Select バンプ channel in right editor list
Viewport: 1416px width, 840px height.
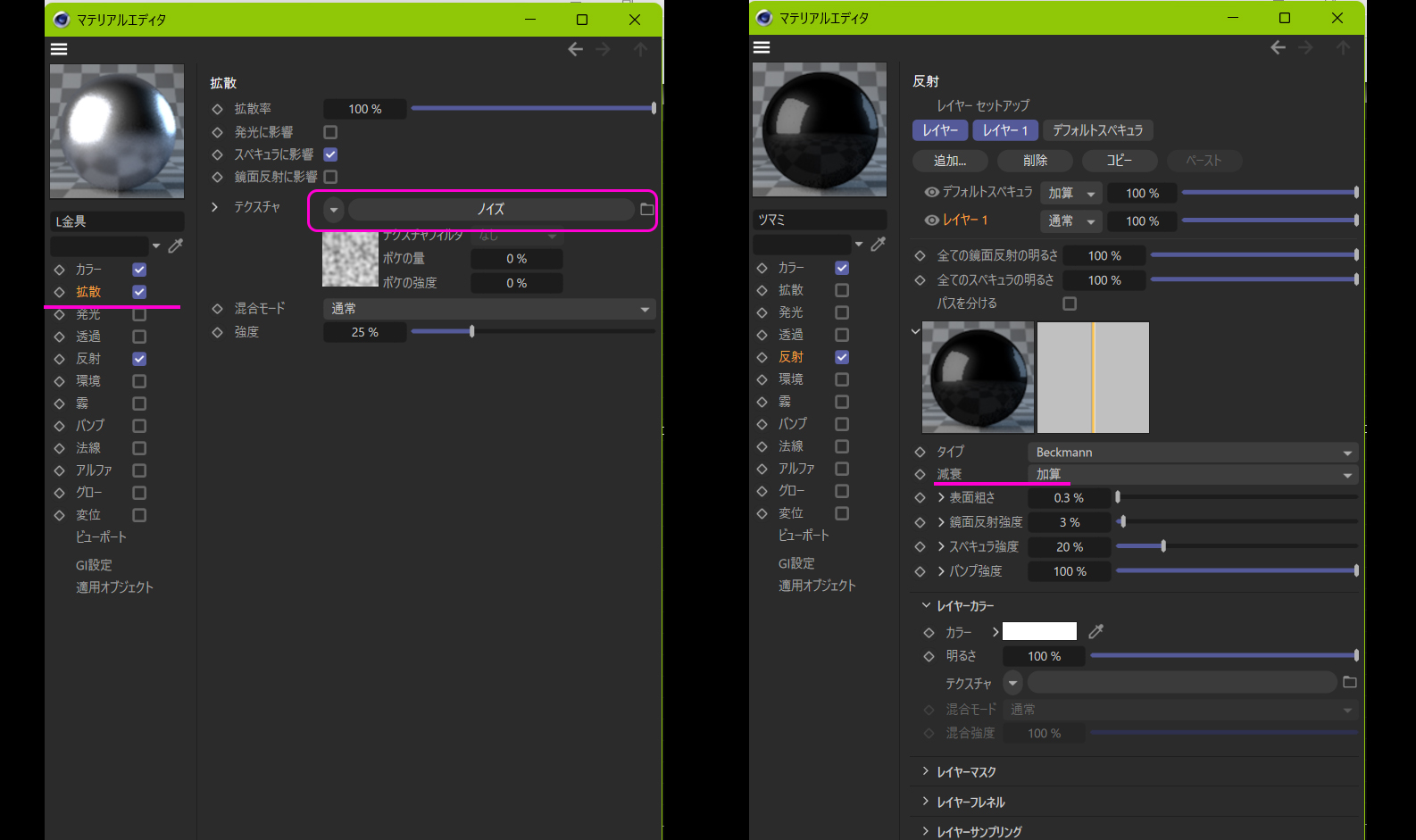point(792,424)
